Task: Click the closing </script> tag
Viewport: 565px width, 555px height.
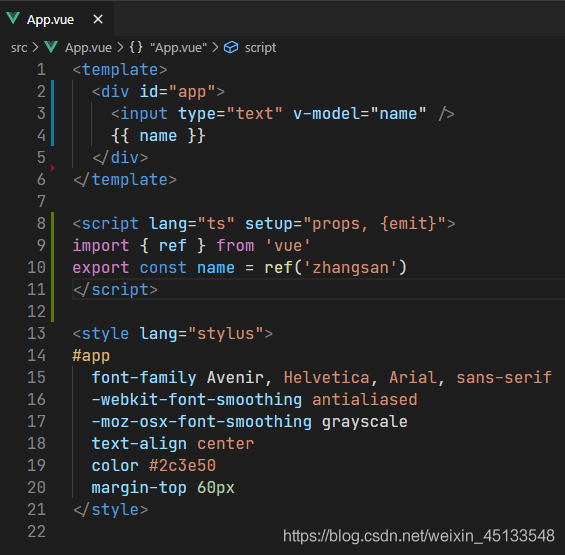Action: [115, 290]
